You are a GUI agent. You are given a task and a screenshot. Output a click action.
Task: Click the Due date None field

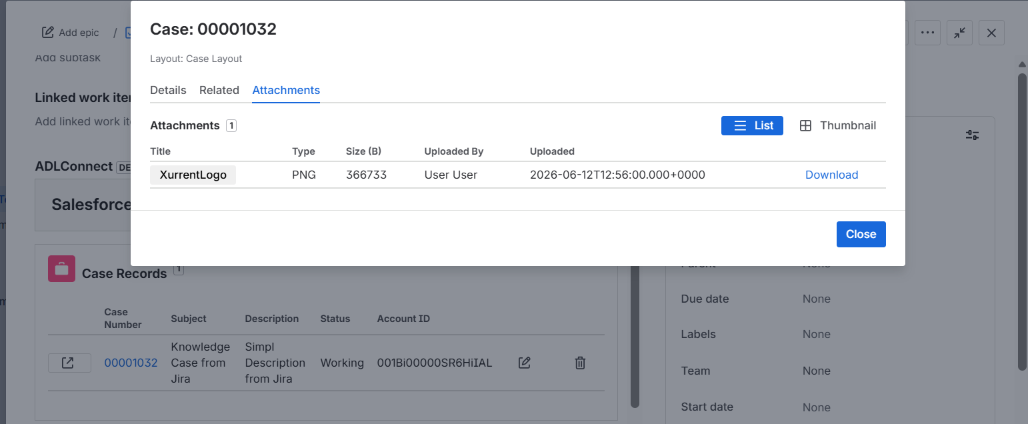click(x=816, y=299)
